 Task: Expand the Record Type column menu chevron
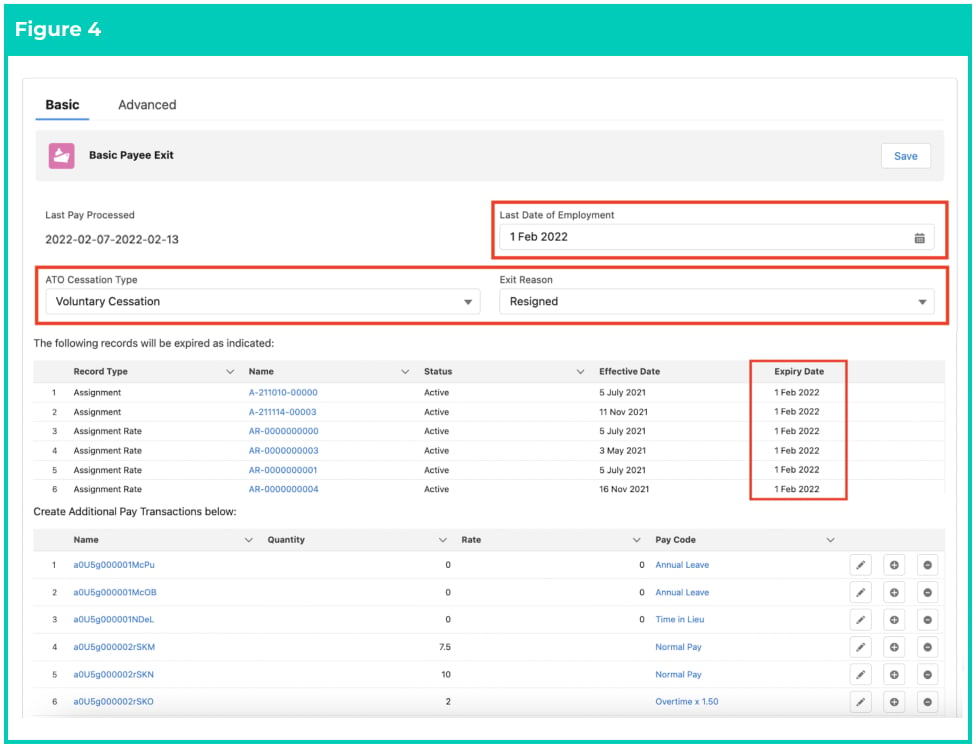click(230, 372)
